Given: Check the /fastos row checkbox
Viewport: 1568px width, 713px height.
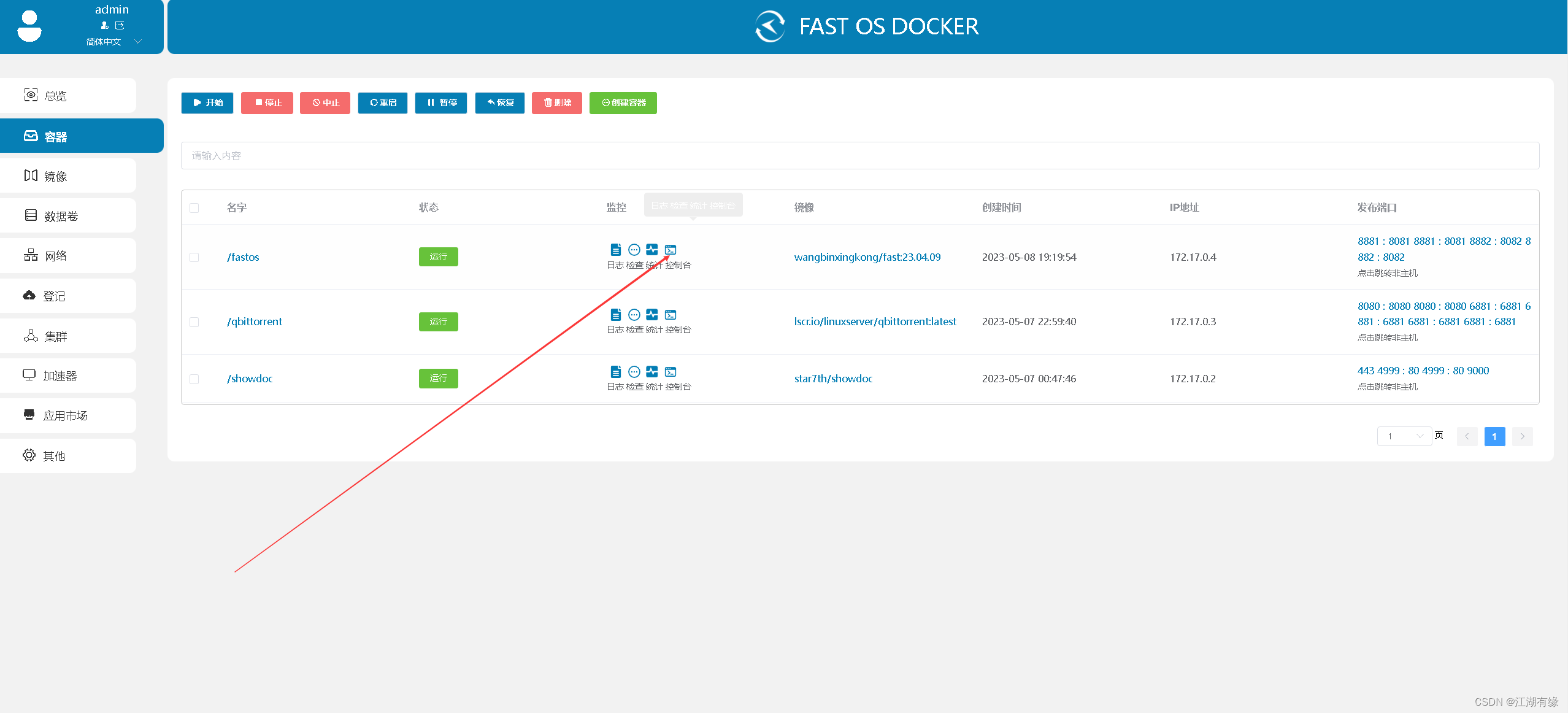Looking at the screenshot, I should tap(194, 257).
